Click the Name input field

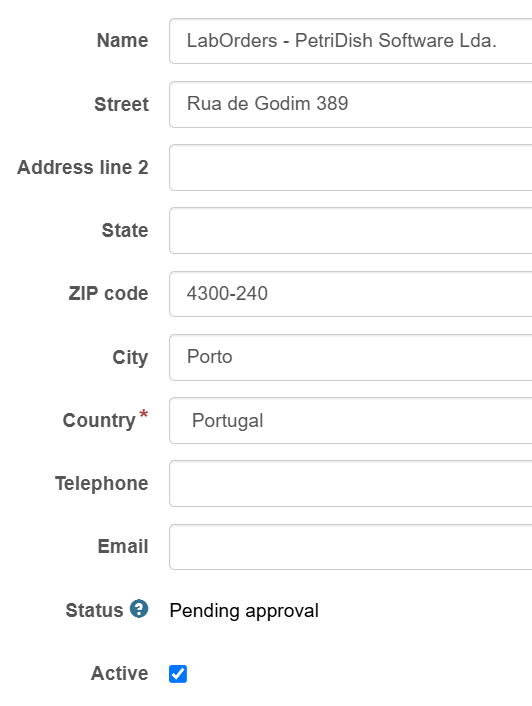coord(351,41)
